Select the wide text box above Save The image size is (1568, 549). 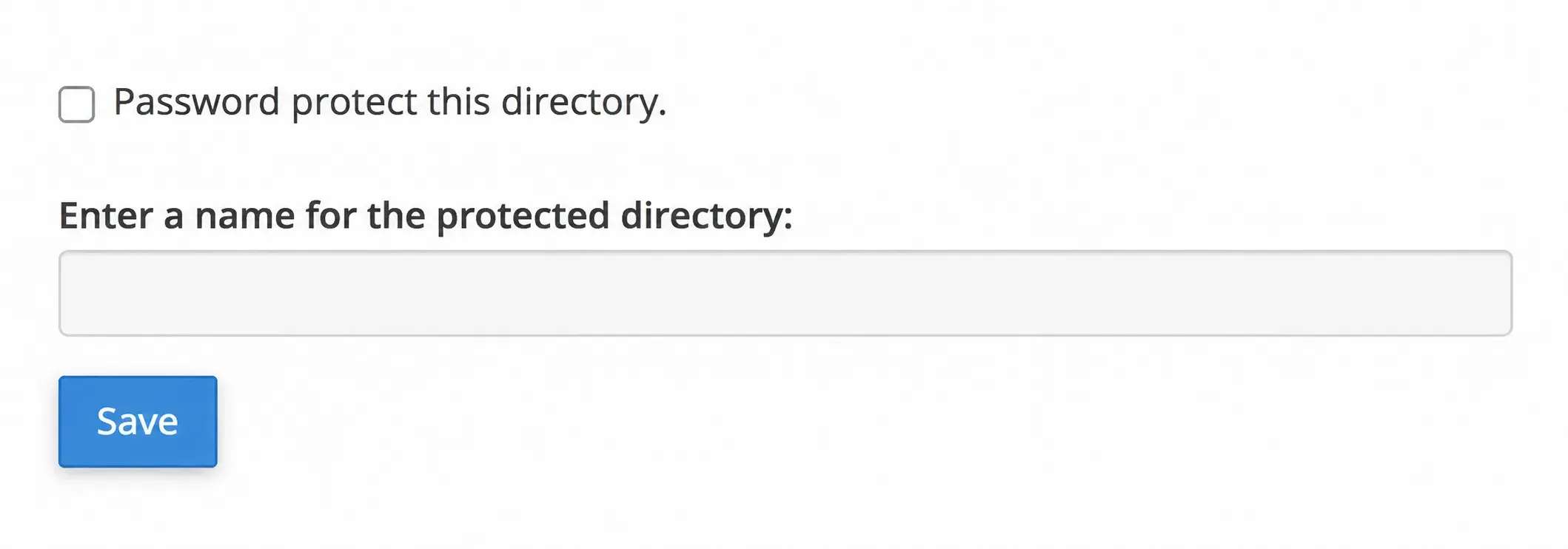pyautogui.click(x=785, y=293)
